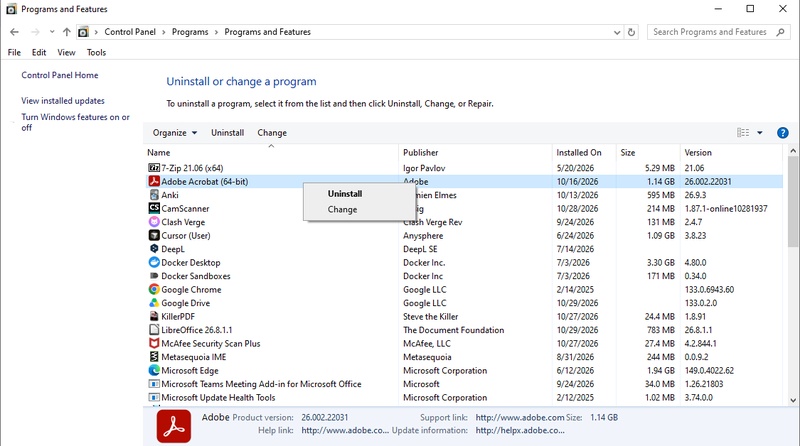Click the Docker Sandboxes icon

(x=154, y=276)
